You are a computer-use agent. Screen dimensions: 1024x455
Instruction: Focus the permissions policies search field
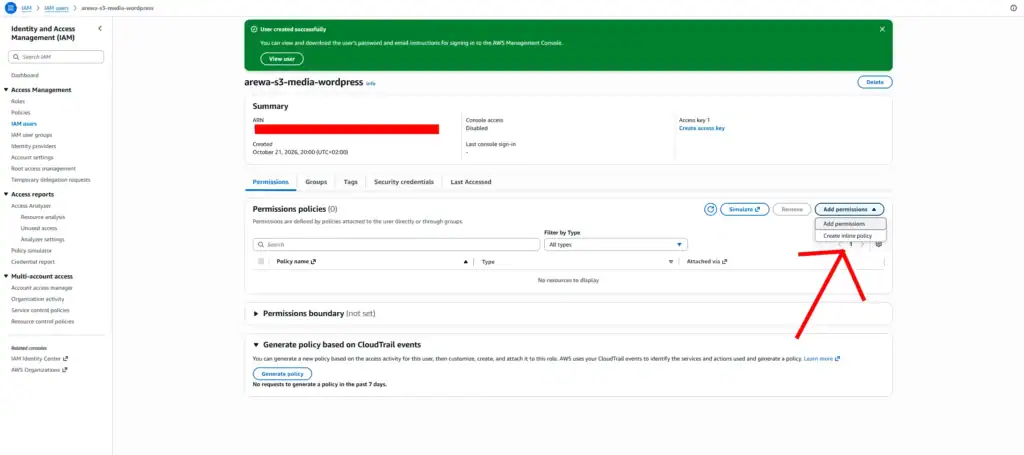tap(396, 245)
